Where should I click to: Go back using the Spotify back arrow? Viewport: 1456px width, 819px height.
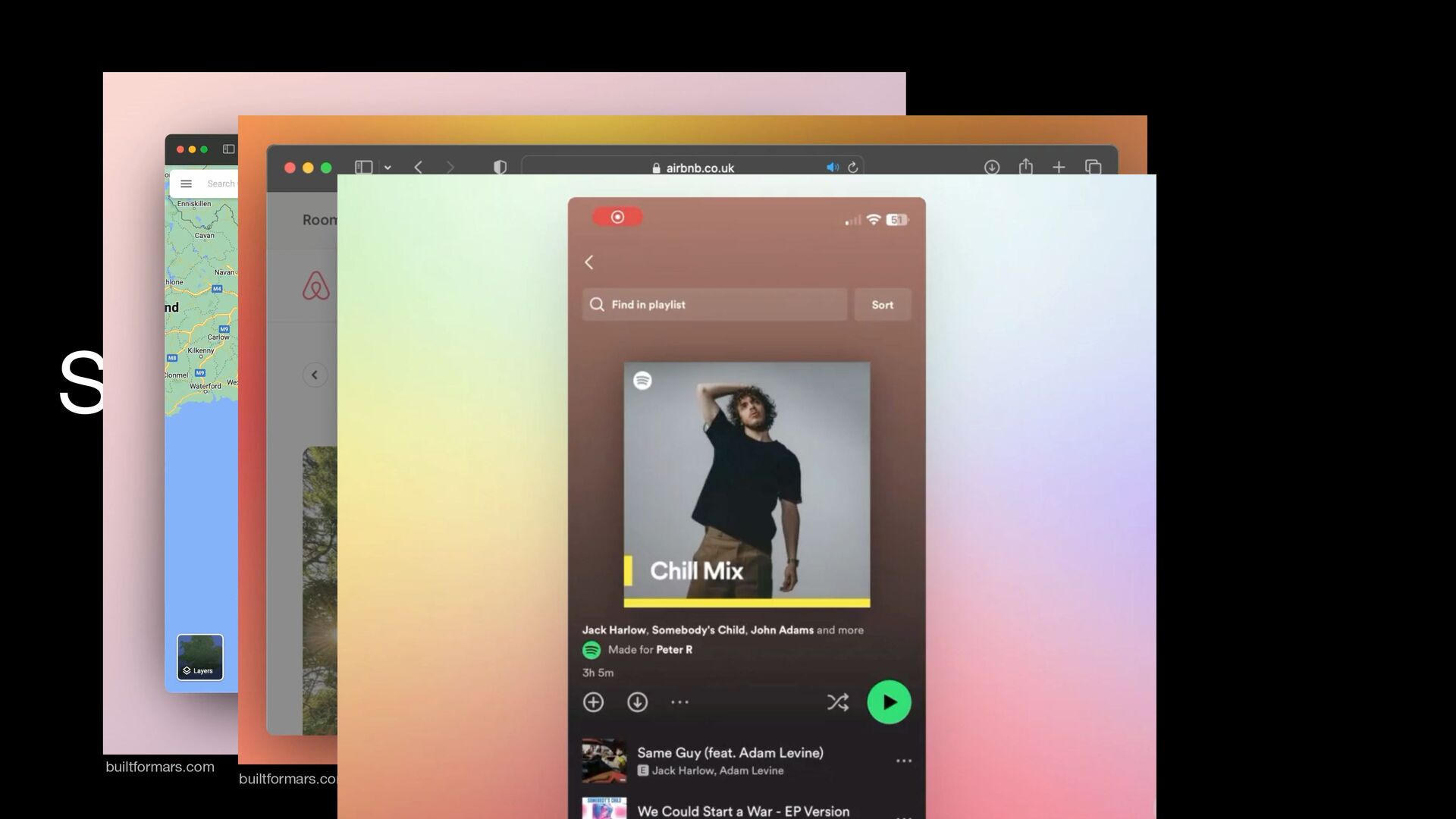point(588,262)
